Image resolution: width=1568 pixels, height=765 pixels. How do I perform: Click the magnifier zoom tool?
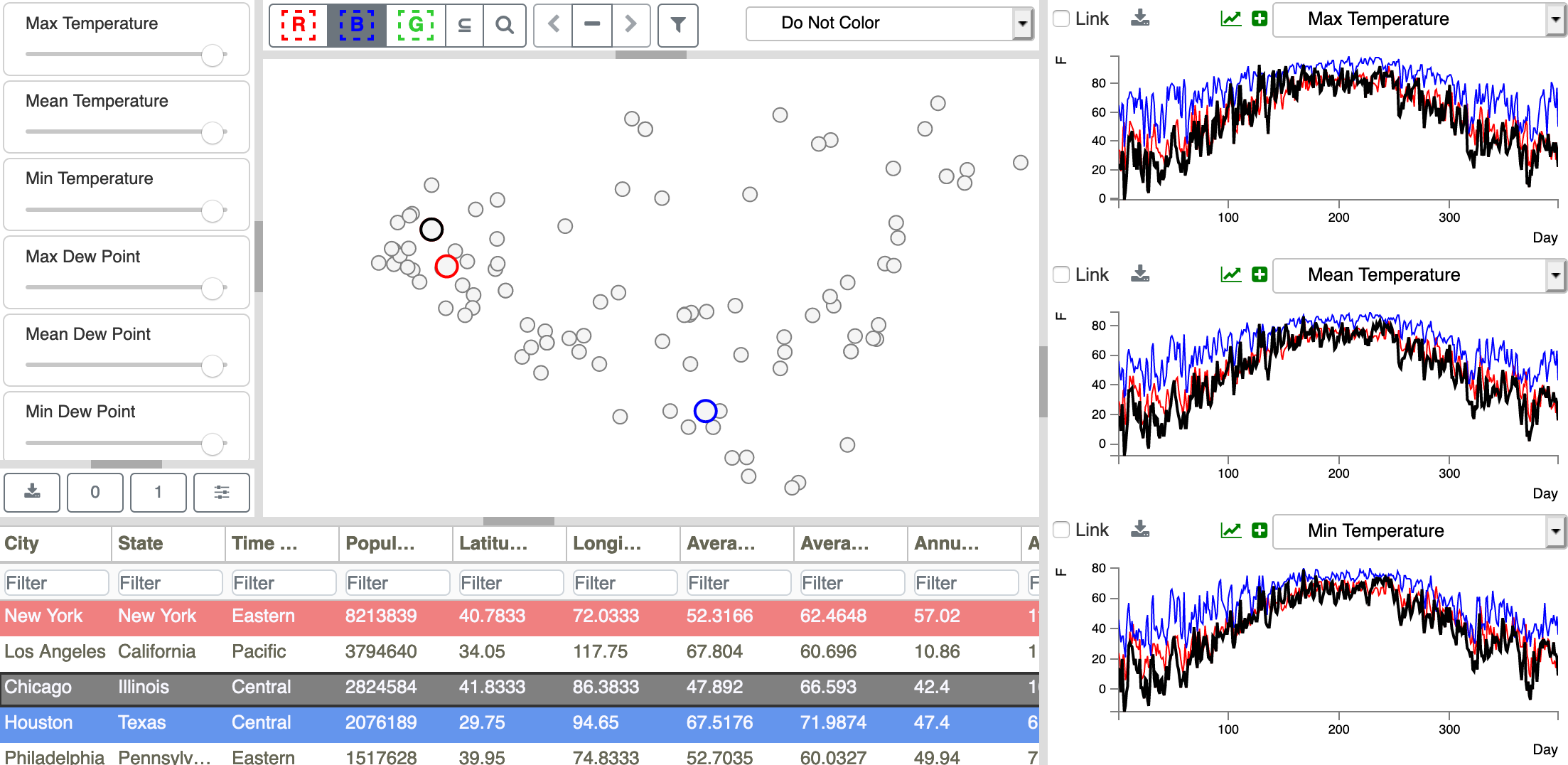[505, 25]
